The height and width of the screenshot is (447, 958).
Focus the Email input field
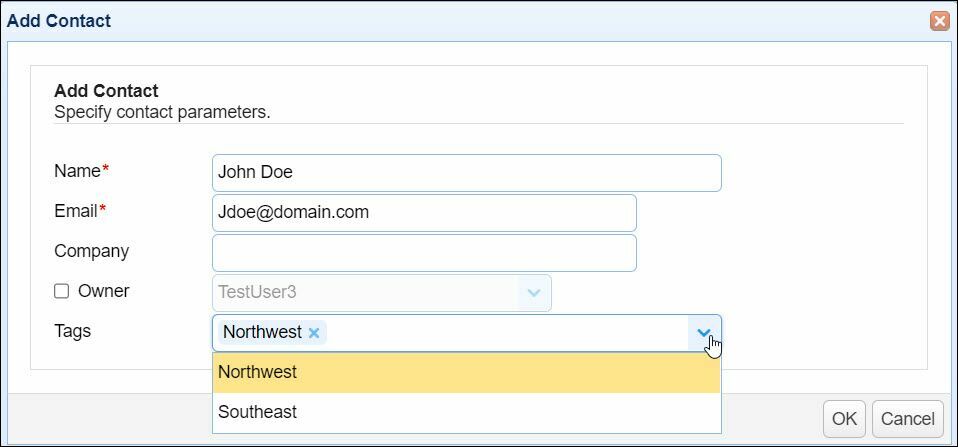pyautogui.click(x=424, y=213)
